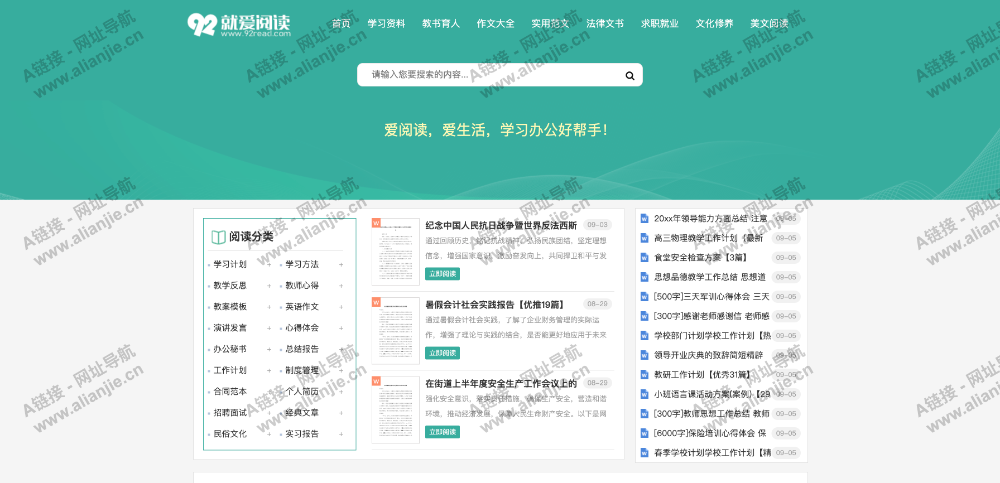Open the 学习资料 navigation menu

(386, 23)
